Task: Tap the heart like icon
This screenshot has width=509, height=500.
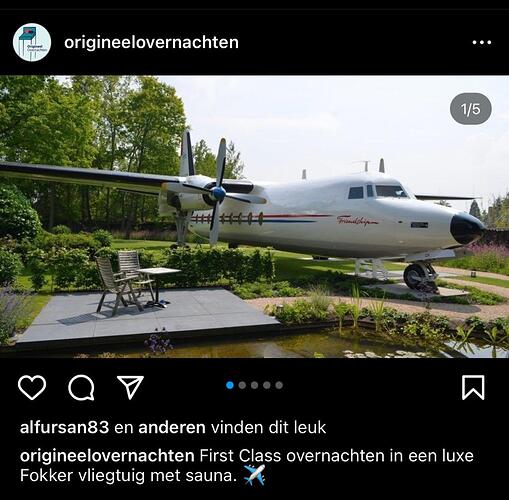Action: pyautogui.click(x=32, y=387)
